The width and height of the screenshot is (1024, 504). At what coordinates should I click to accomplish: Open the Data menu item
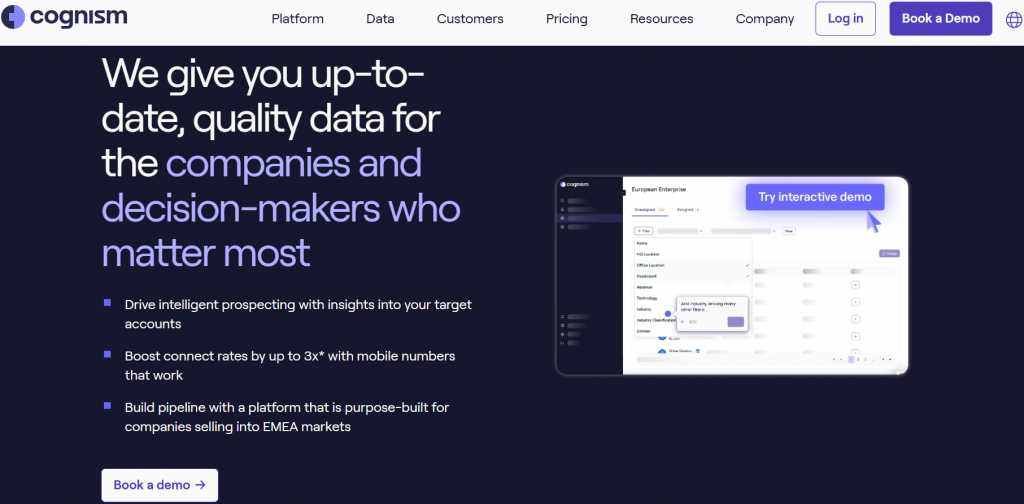point(380,19)
